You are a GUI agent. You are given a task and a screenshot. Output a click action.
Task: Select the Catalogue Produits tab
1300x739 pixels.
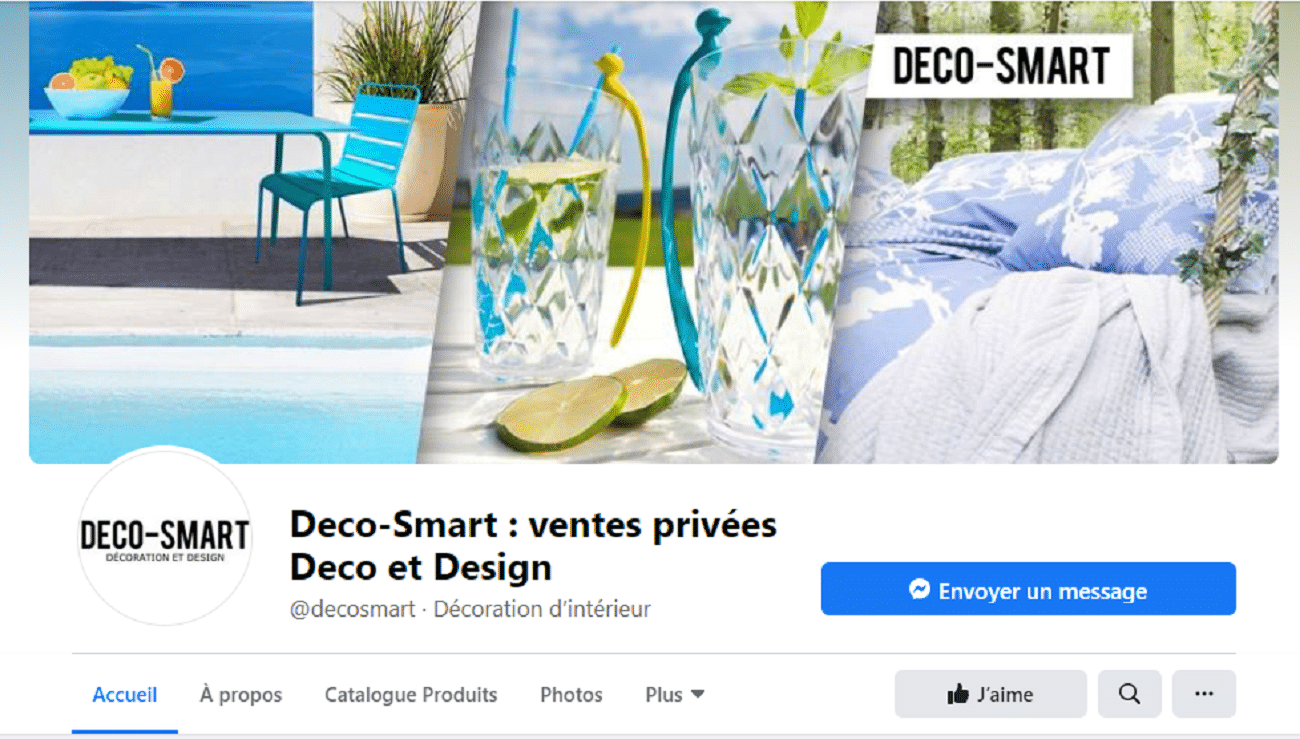[411, 694]
